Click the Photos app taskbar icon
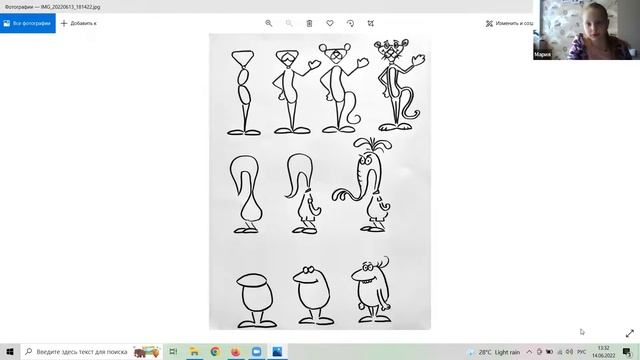 point(277,351)
